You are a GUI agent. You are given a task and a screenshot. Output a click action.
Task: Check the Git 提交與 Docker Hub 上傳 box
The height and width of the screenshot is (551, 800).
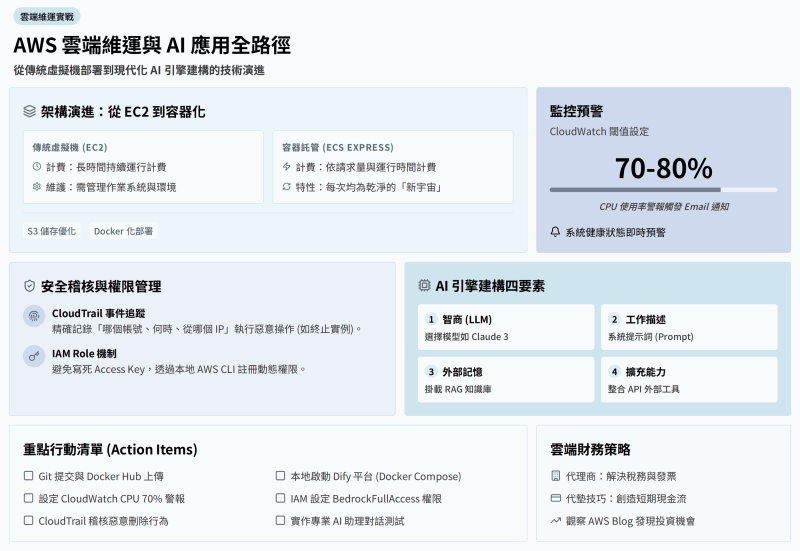[x=29, y=476]
